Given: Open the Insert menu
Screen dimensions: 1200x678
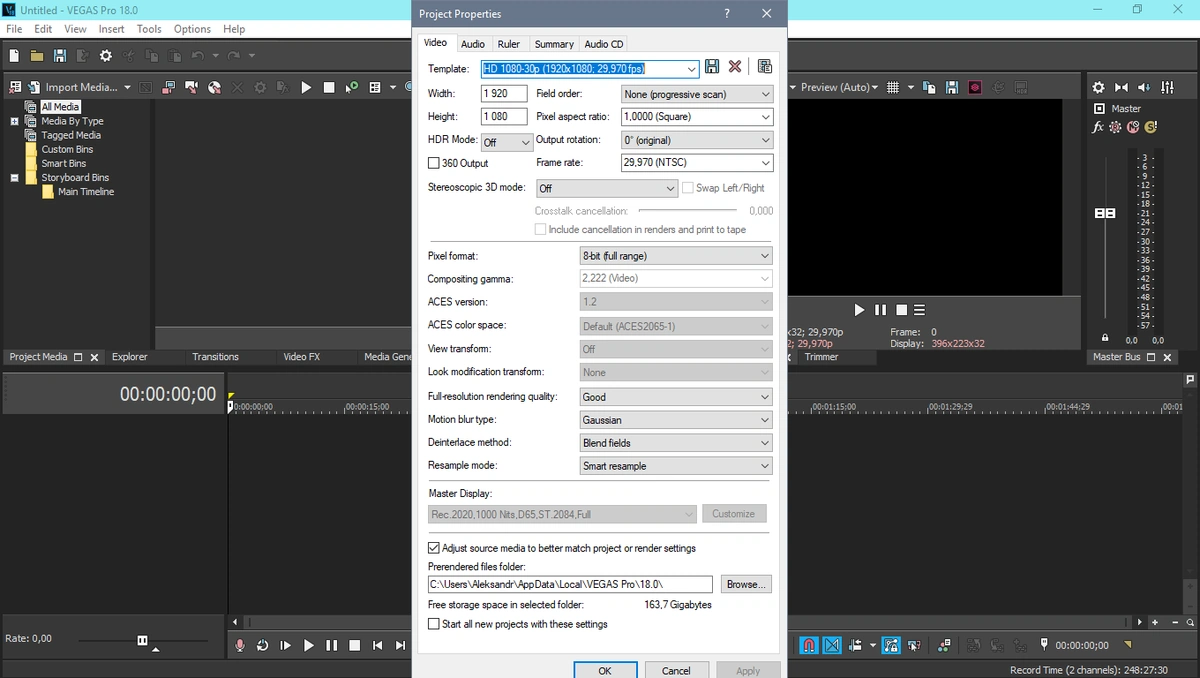Looking at the screenshot, I should tap(111, 29).
